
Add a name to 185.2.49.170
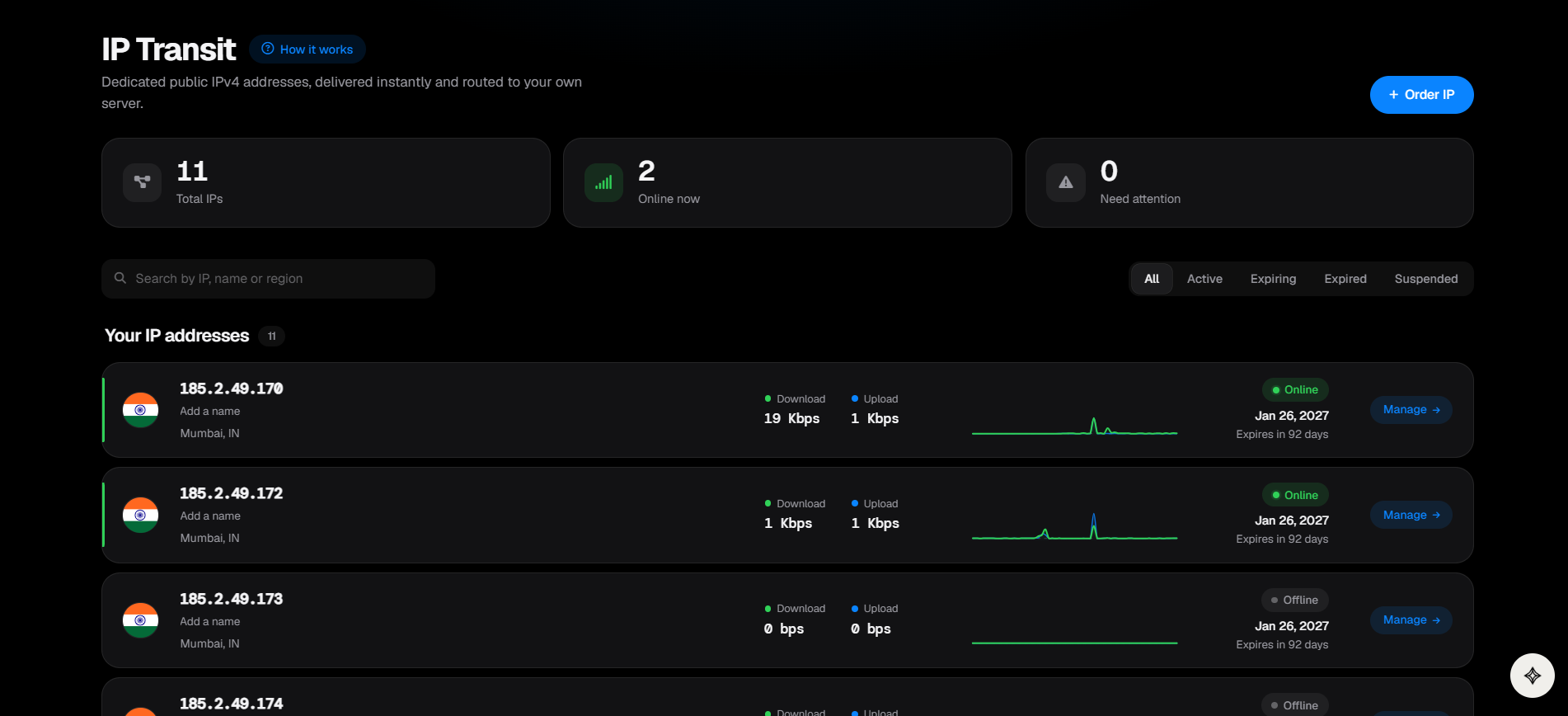coord(210,411)
